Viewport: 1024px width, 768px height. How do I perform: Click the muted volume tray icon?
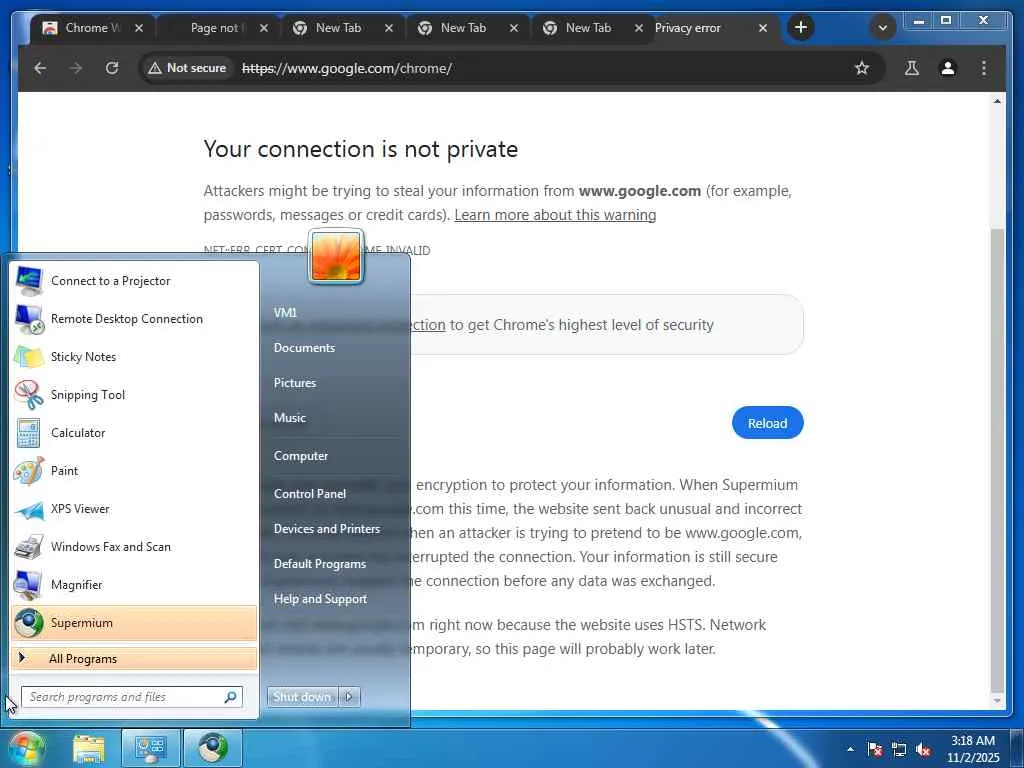click(923, 749)
